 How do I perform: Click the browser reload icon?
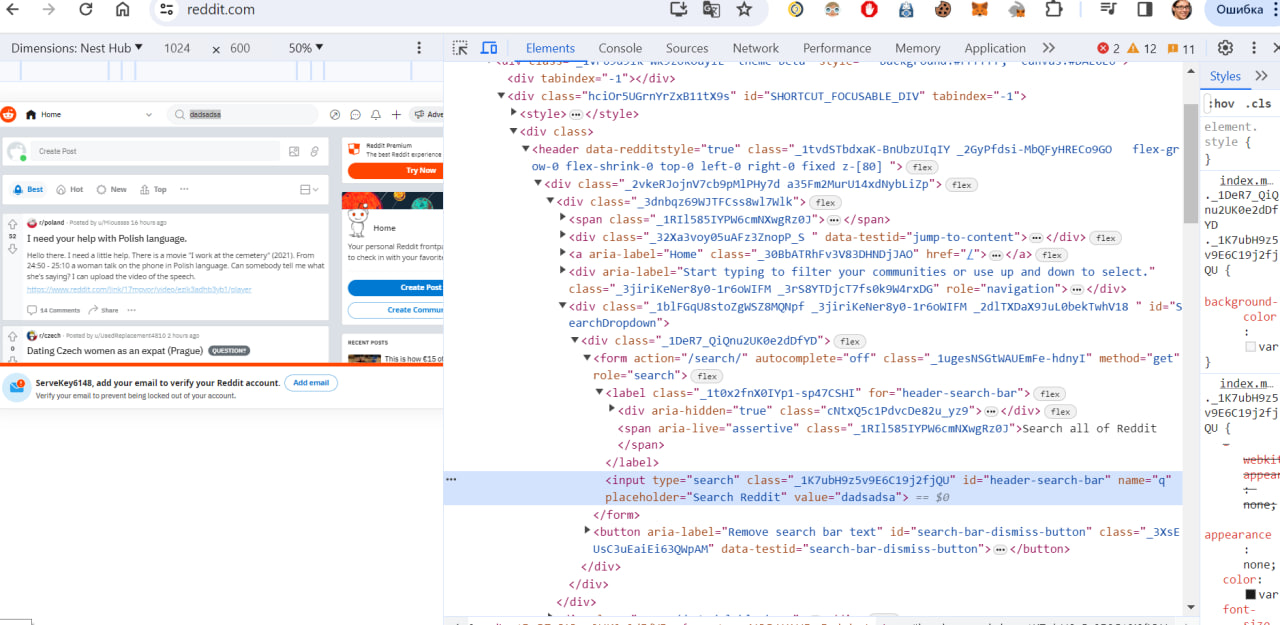(x=86, y=10)
